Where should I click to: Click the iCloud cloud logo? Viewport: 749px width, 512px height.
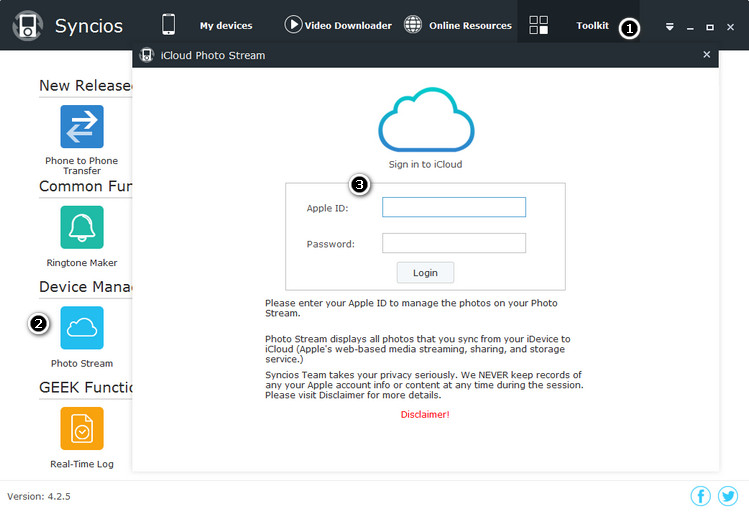426,119
